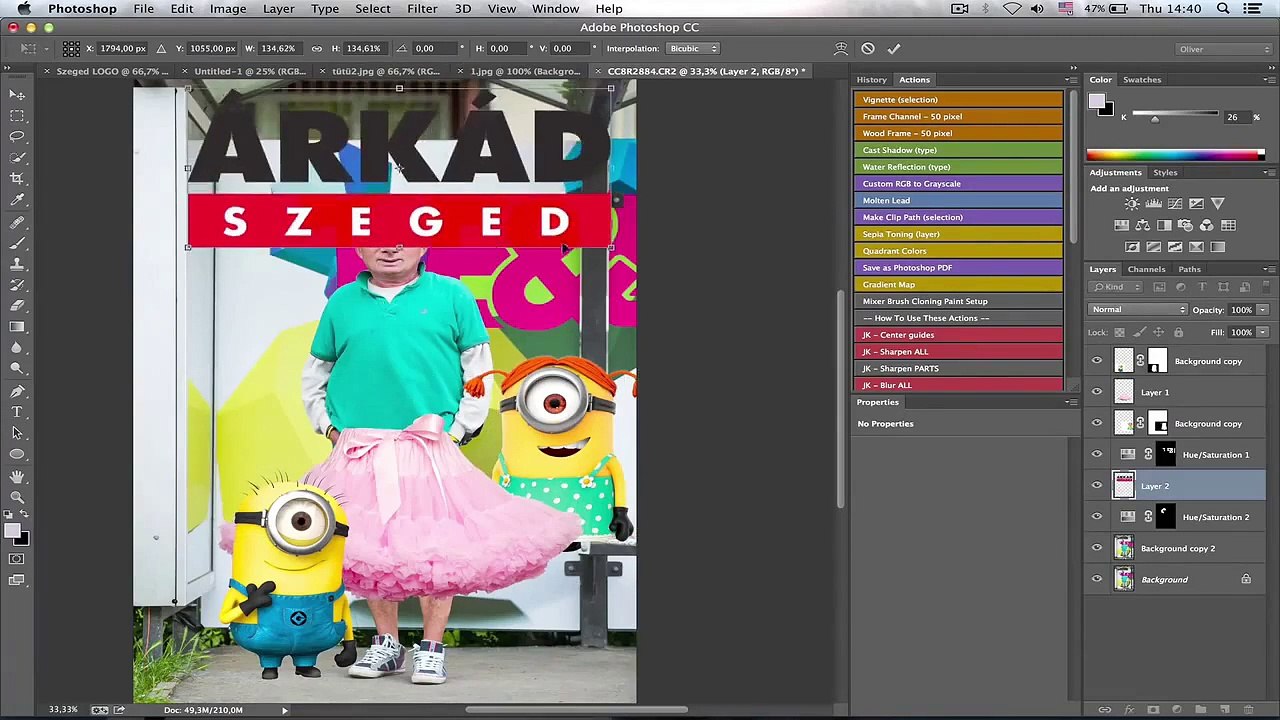Choose the Lasso tool
This screenshot has width=1280, height=720.
(x=17, y=136)
